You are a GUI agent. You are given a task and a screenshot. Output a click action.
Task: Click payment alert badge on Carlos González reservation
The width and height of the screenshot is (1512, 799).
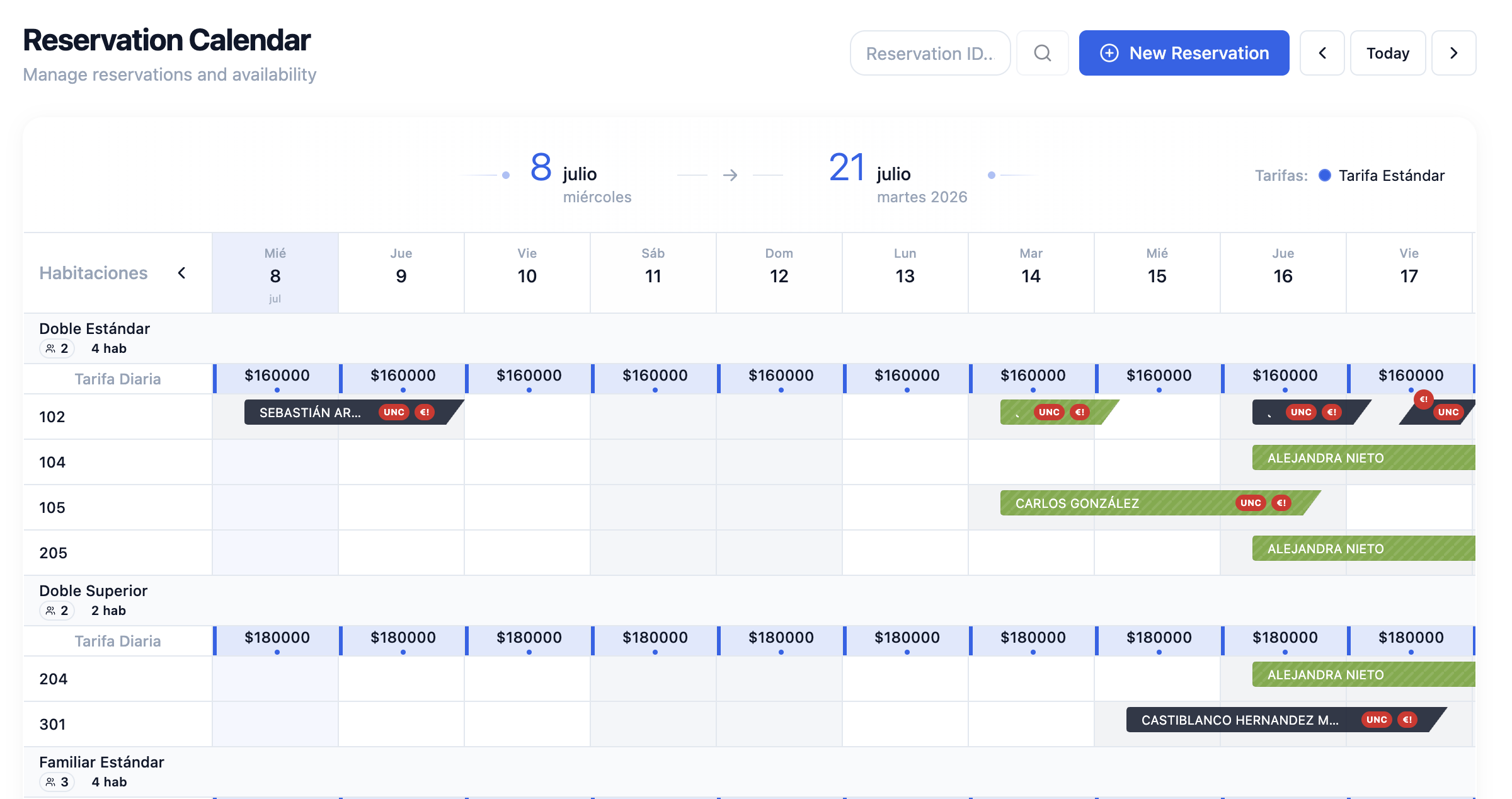tap(1281, 503)
